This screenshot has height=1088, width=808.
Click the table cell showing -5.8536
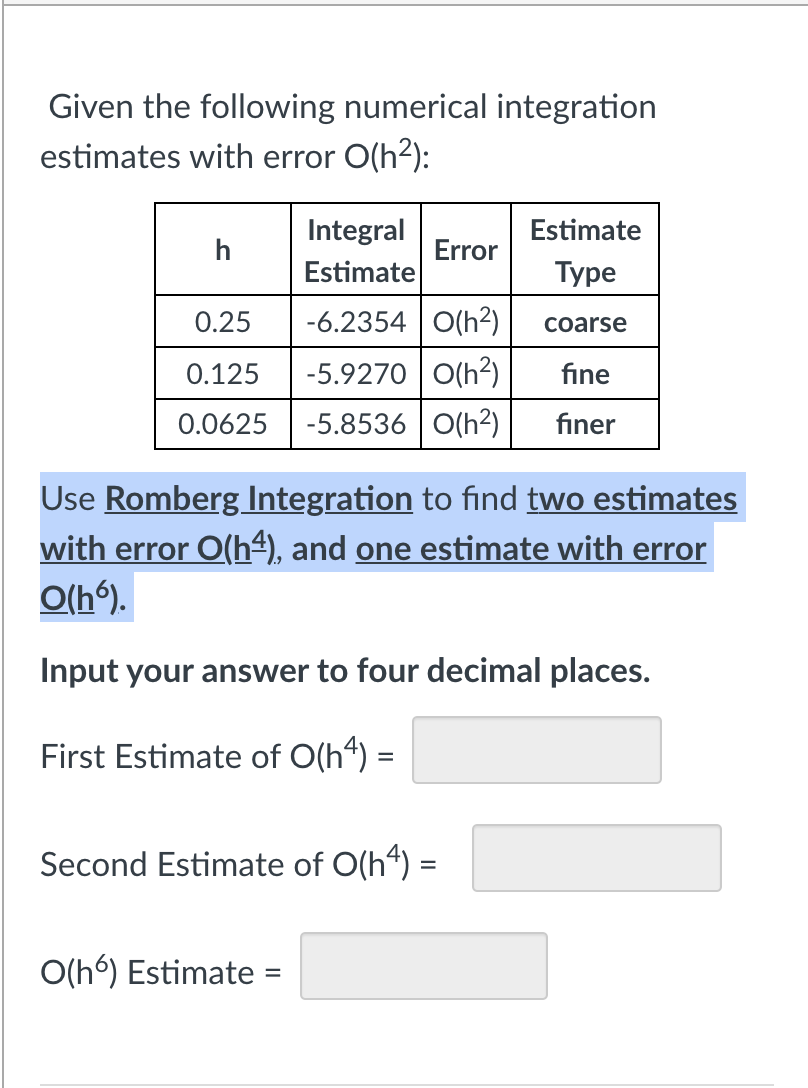(356, 423)
